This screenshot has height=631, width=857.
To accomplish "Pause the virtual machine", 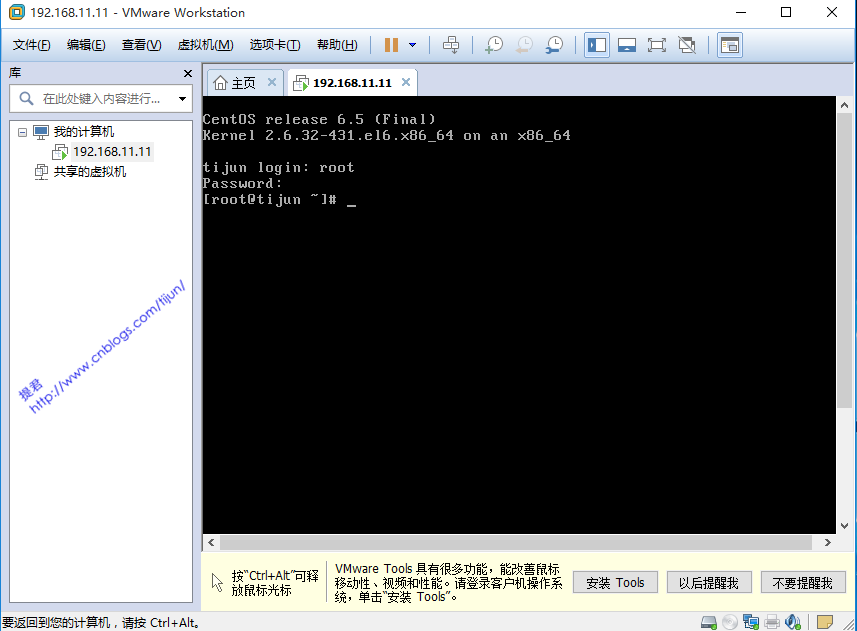I will click(391, 45).
